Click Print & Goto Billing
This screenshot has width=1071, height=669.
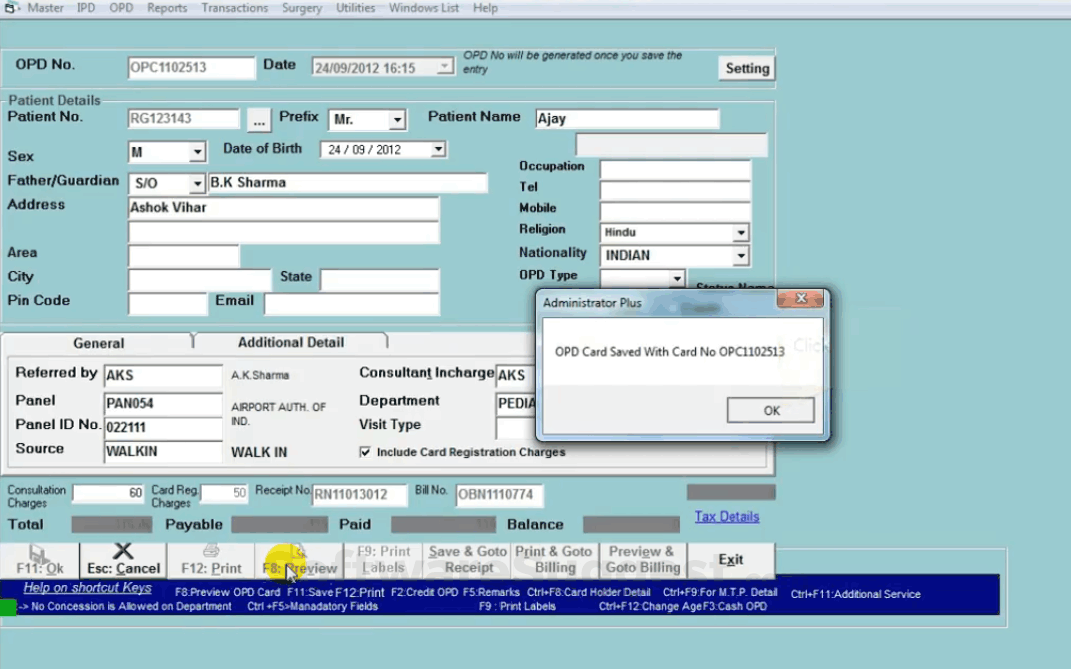tap(554, 559)
